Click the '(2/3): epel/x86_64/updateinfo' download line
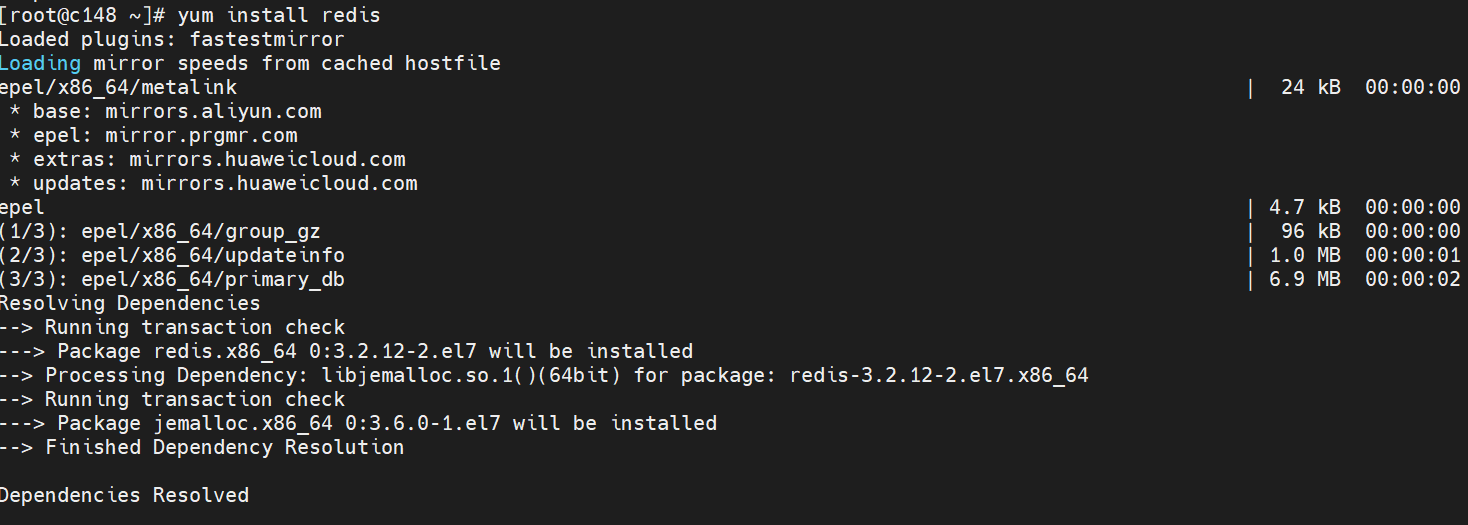Viewport: 1468px width, 525px height. pyautogui.click(x=172, y=255)
